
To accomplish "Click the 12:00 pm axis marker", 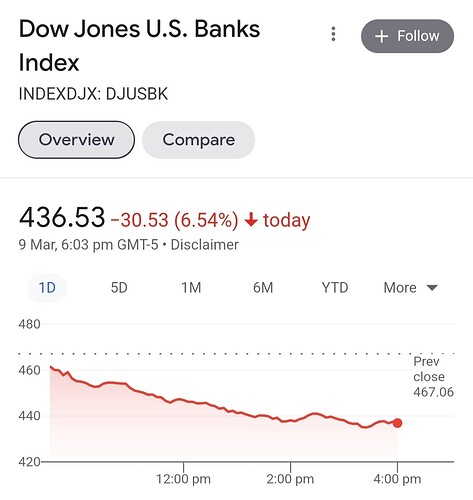I will click(x=183, y=479).
